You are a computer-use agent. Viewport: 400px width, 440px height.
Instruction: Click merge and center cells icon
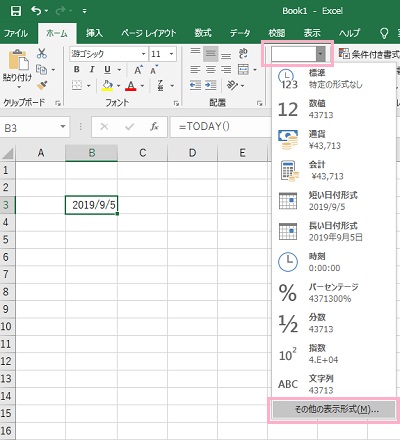243,69
